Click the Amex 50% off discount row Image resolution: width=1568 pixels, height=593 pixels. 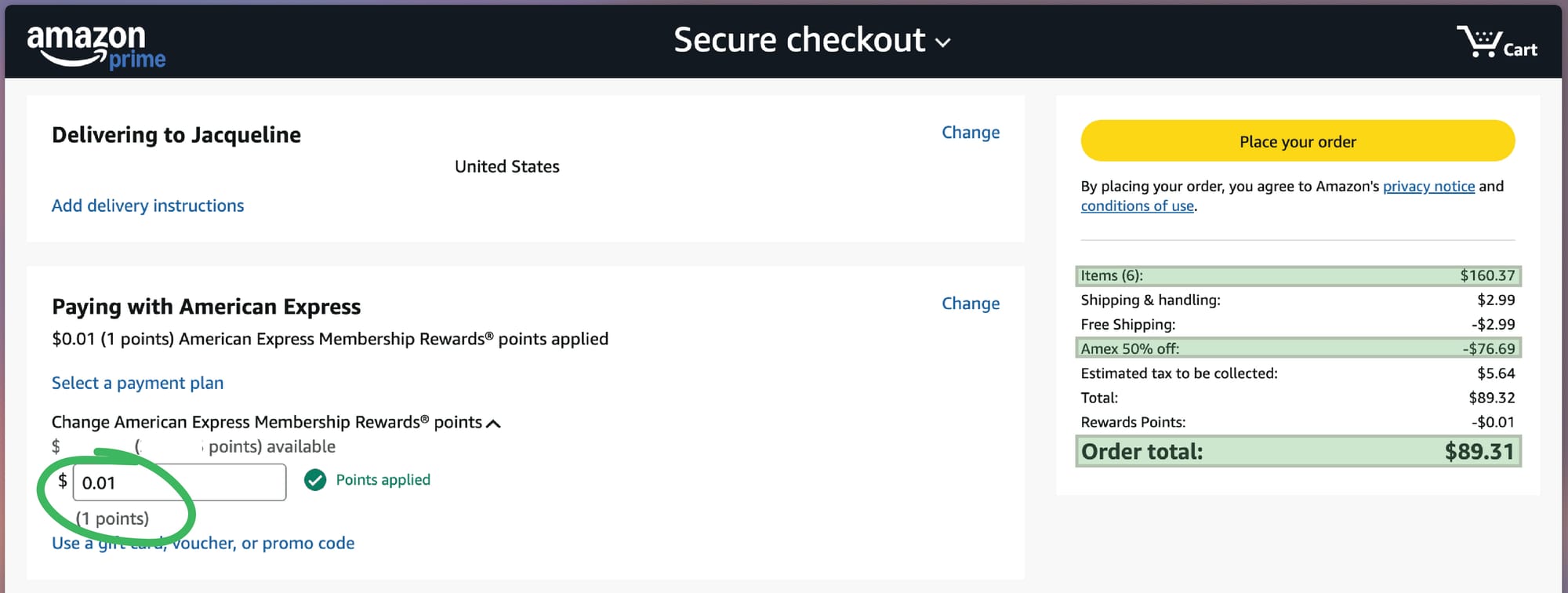pyautogui.click(x=1298, y=348)
